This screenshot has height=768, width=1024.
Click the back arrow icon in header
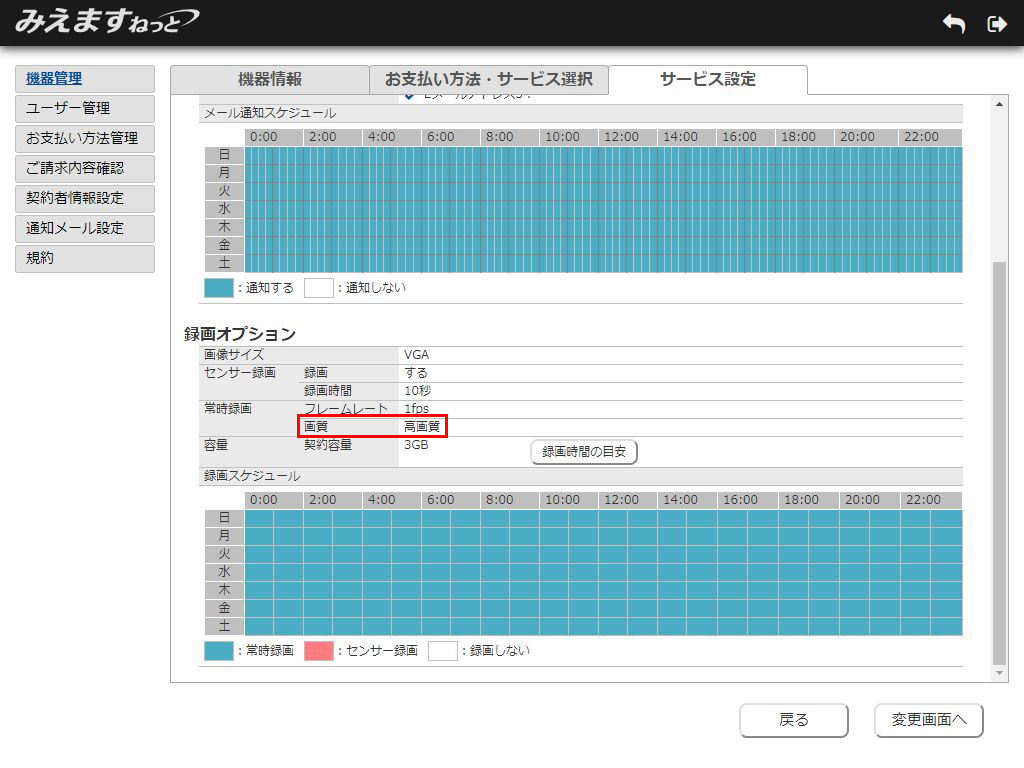(953, 24)
